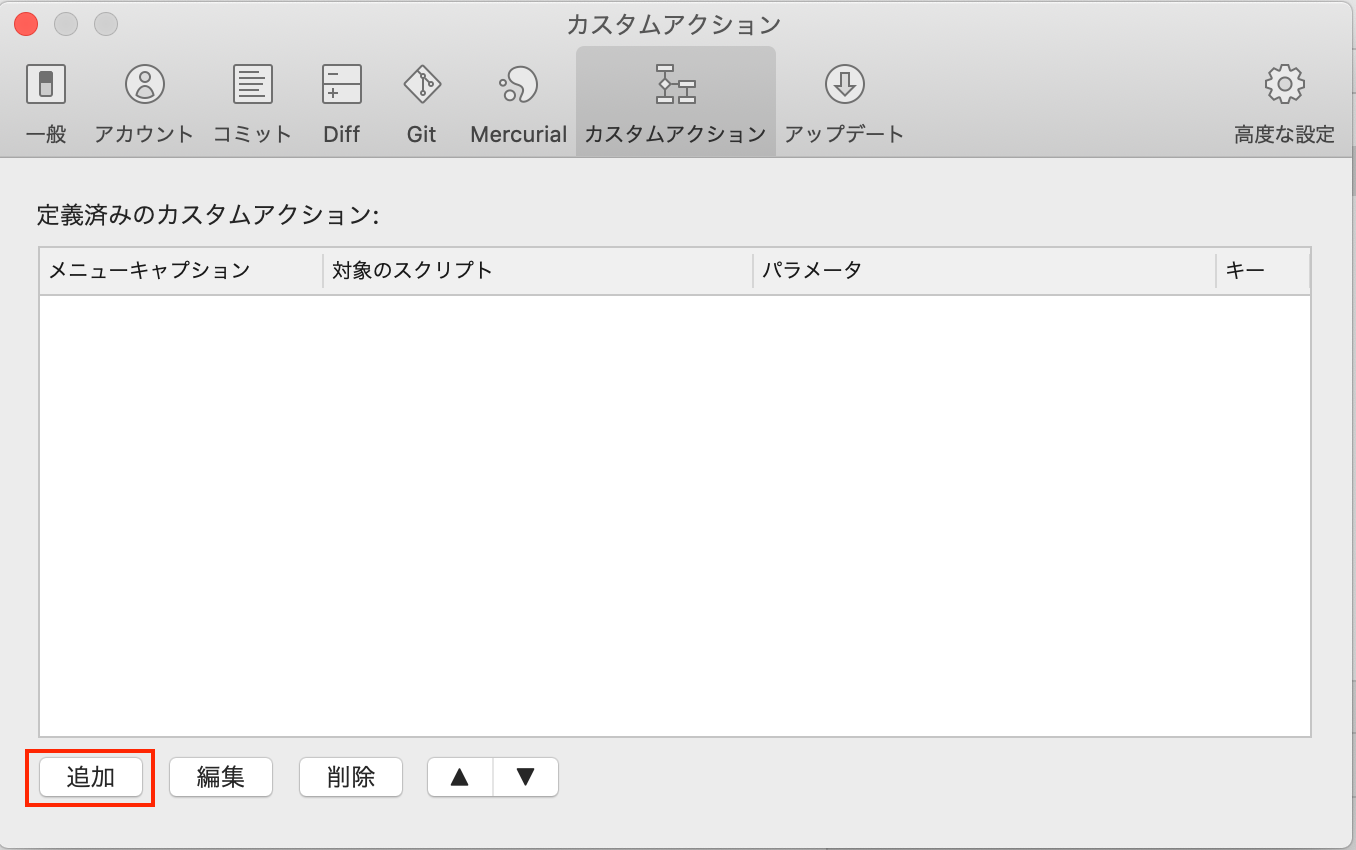This screenshot has width=1356, height=850.
Task: Open the アカウント (Accounts) settings icon
Action: (143, 100)
